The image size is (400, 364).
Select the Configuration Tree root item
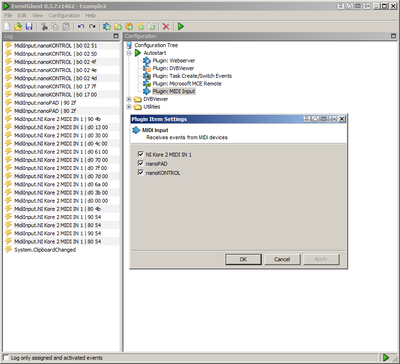pyautogui.click(x=156, y=45)
